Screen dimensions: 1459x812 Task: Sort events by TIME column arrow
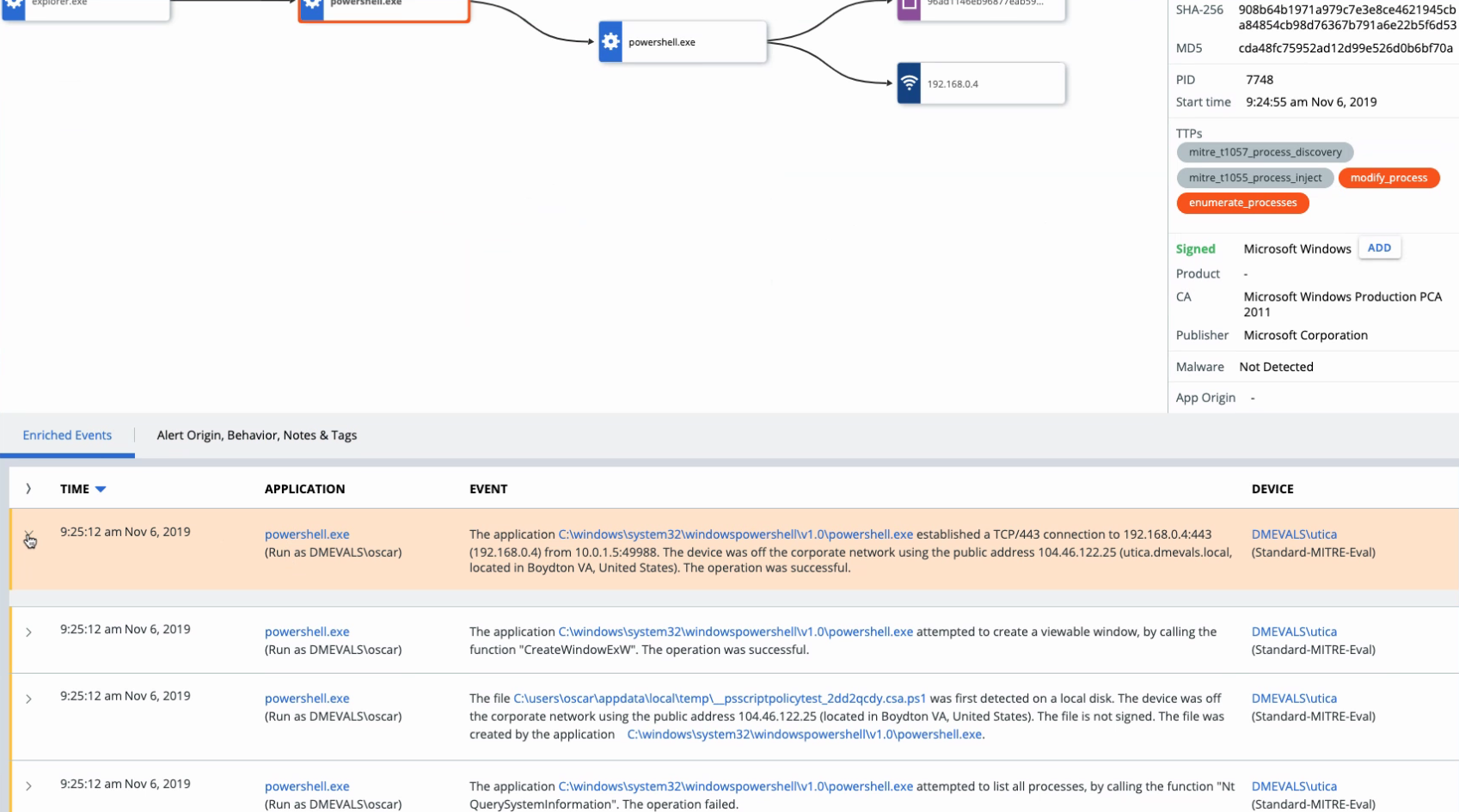pos(101,489)
